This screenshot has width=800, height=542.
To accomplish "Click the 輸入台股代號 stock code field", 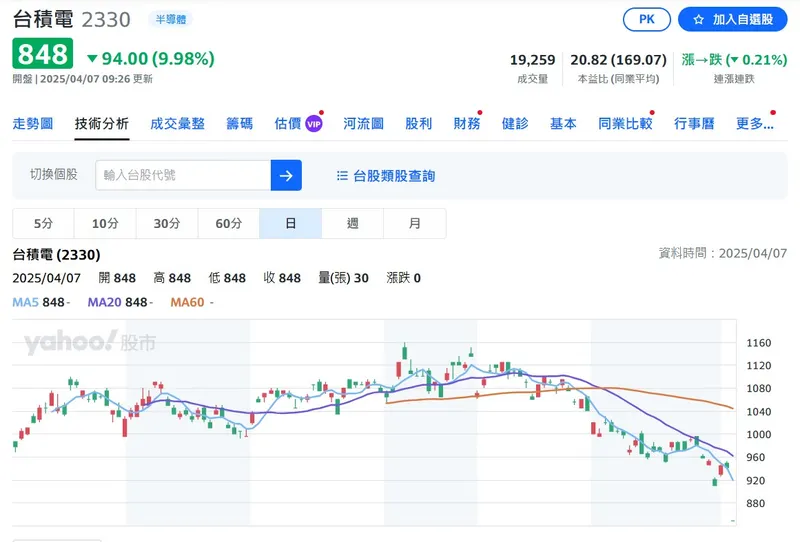I will [183, 175].
